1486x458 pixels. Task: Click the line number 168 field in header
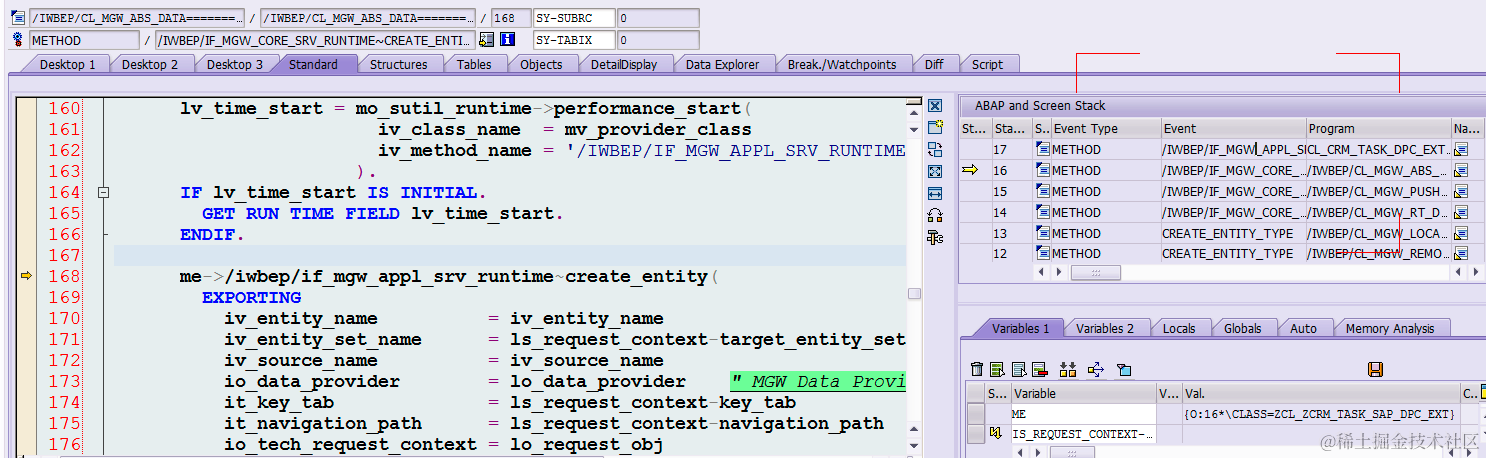[x=510, y=18]
